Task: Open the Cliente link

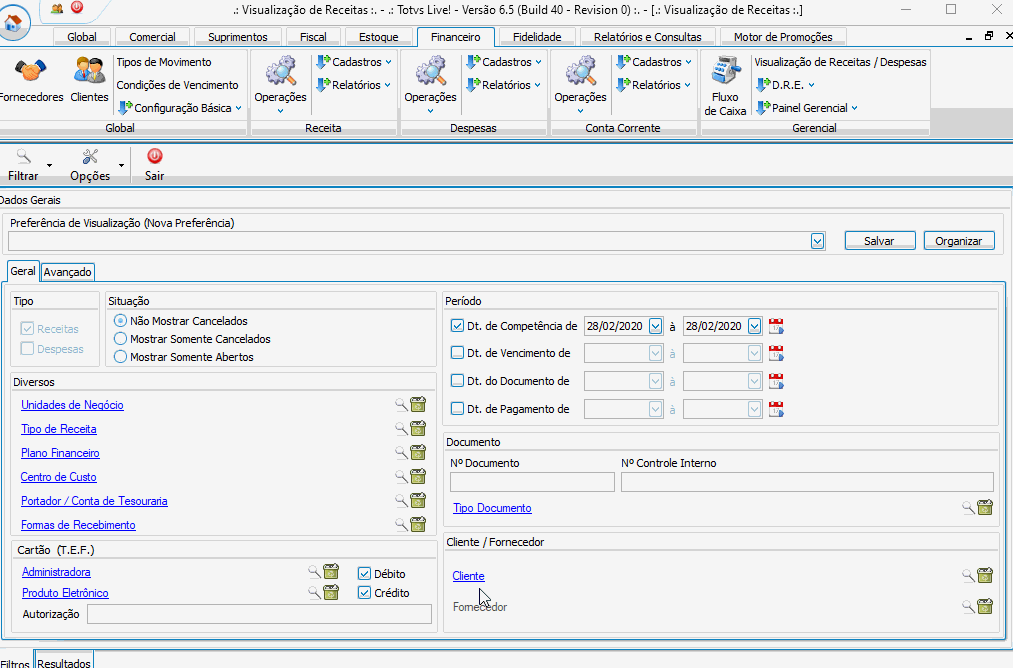Action: pos(468,576)
